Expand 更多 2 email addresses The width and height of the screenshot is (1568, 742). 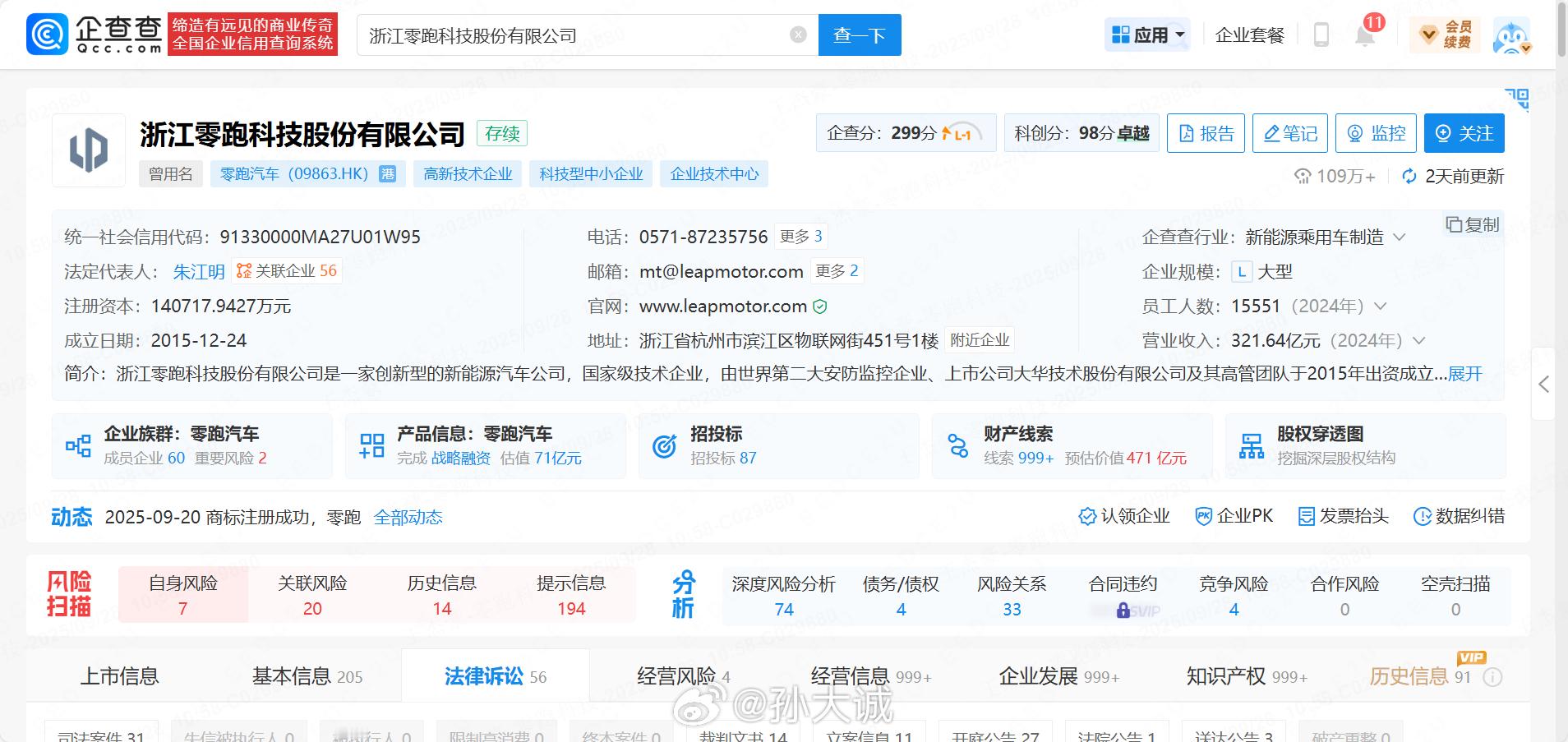837,271
